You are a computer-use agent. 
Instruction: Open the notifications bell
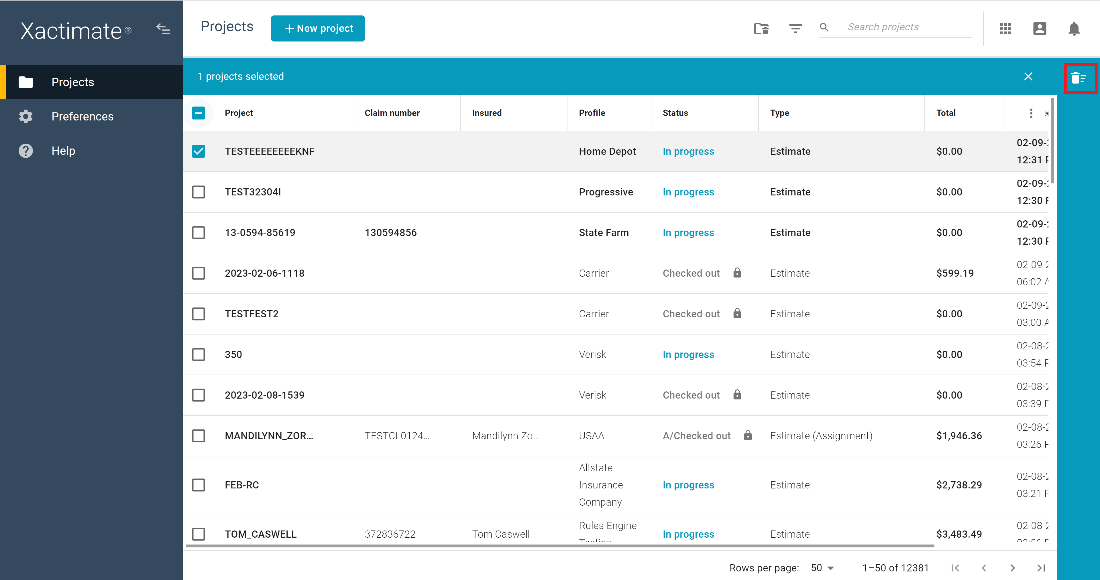click(1074, 28)
